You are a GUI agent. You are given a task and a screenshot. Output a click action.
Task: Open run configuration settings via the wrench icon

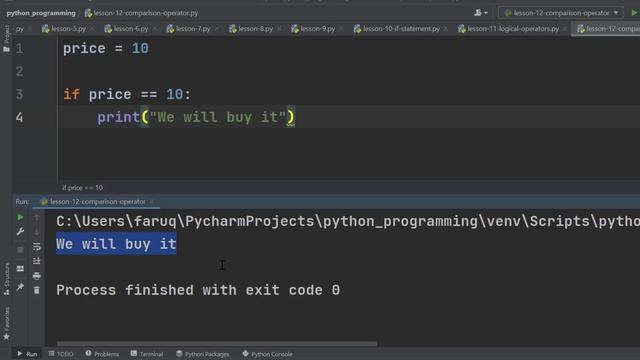[x=20, y=232]
